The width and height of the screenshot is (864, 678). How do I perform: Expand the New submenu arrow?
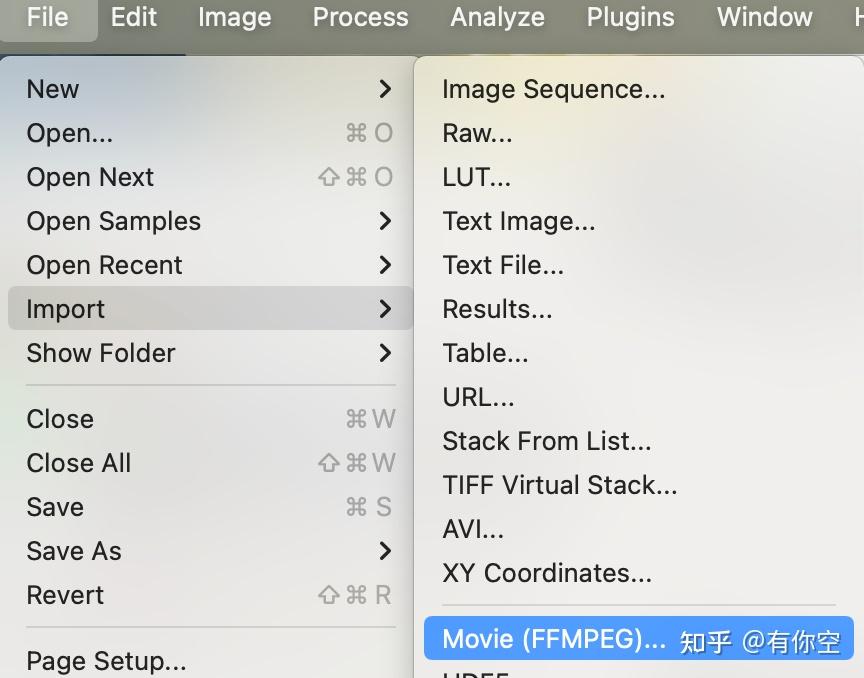[x=385, y=89]
